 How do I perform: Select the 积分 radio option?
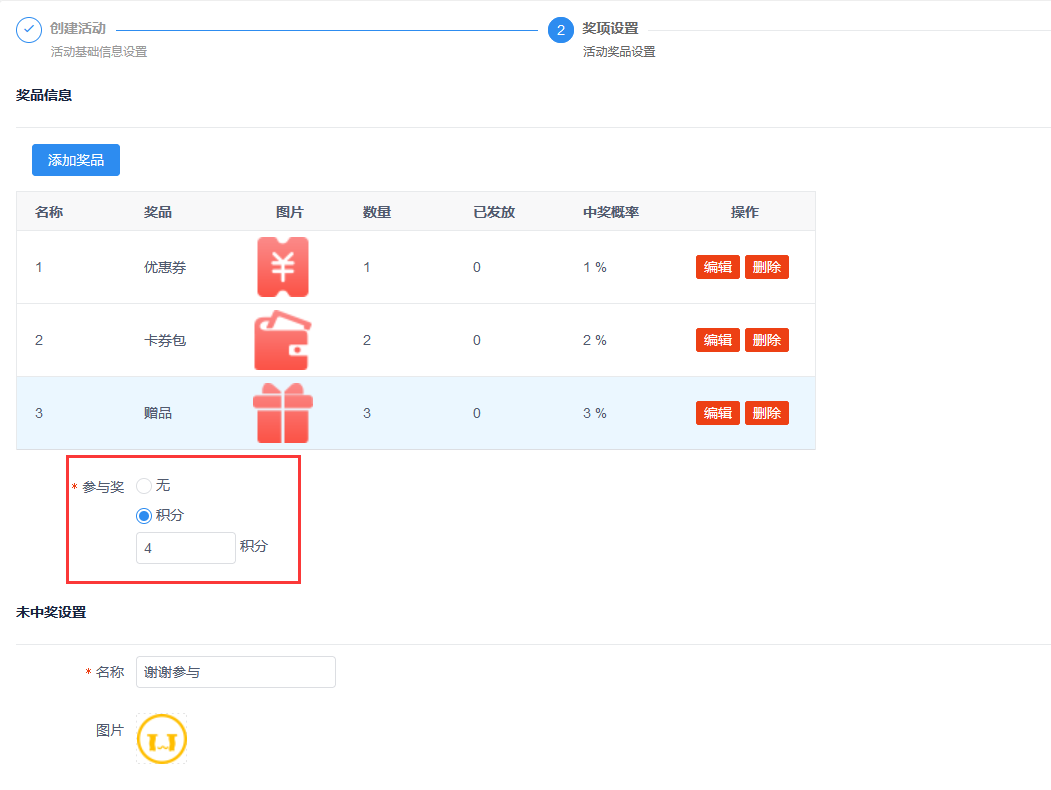(144, 516)
